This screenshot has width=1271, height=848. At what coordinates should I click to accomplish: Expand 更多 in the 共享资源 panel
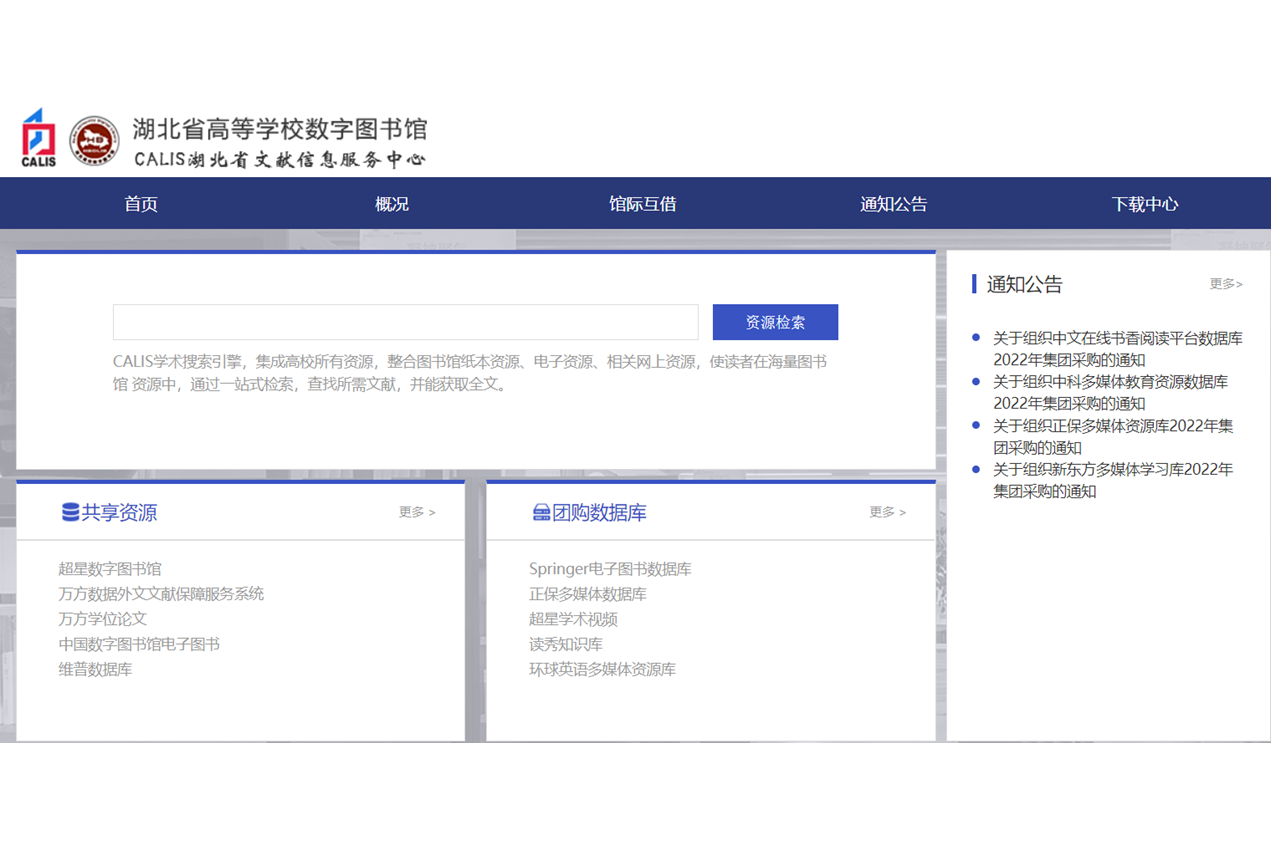417,512
